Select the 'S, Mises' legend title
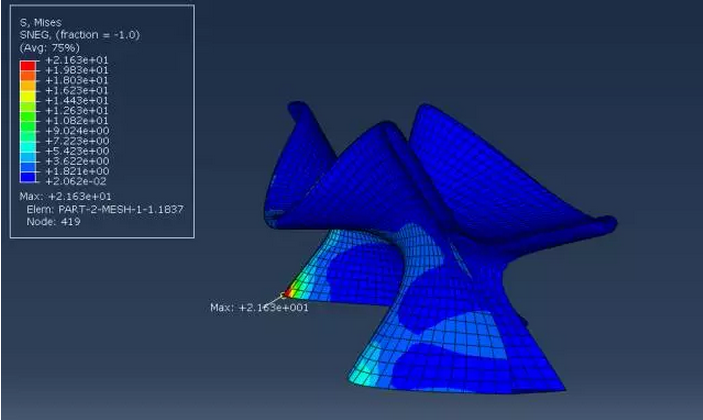 click(x=40, y=22)
